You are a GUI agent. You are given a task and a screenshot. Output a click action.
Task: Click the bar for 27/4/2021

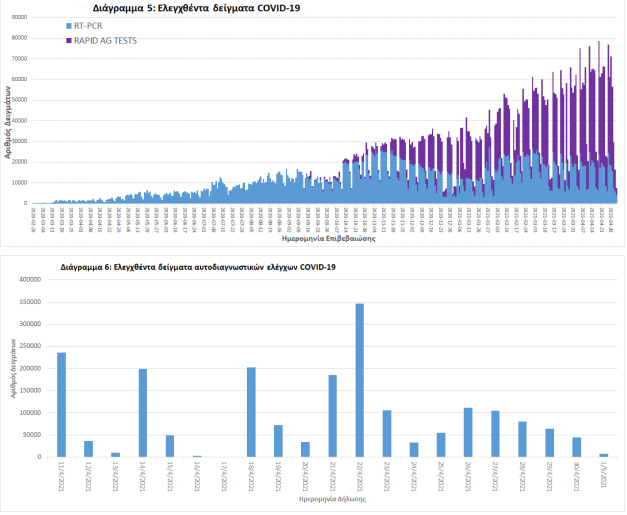(x=495, y=434)
